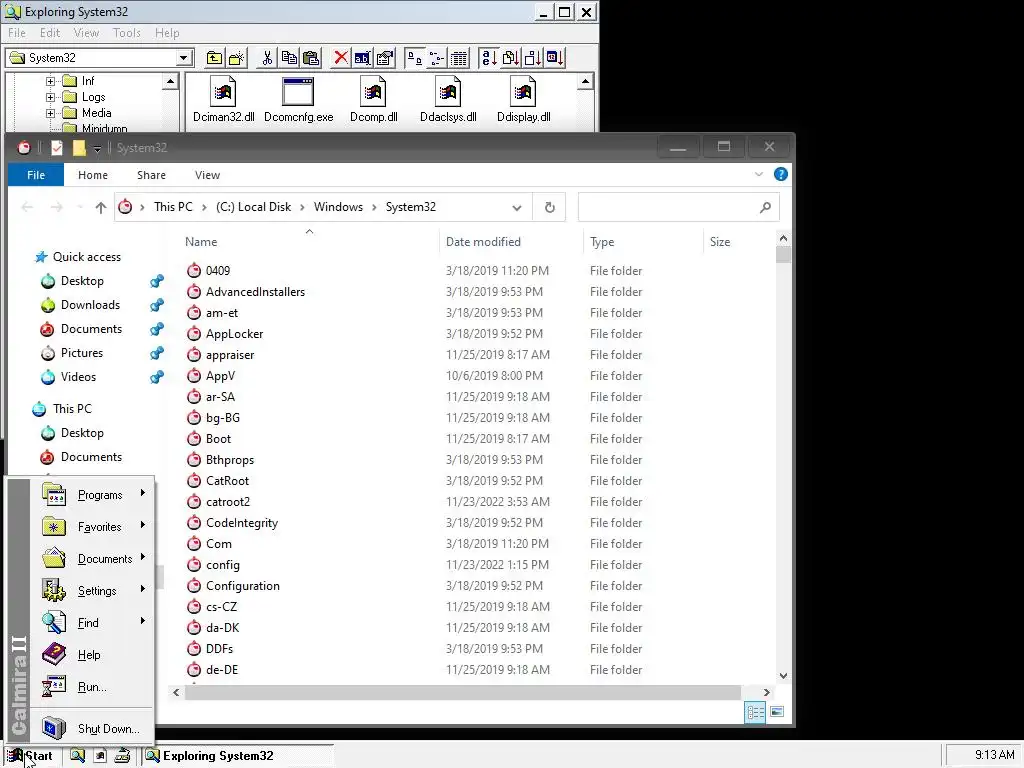Screen dimensions: 1024x768
Task: Click the Paste clipboard toolbar icon
Action: (x=312, y=58)
